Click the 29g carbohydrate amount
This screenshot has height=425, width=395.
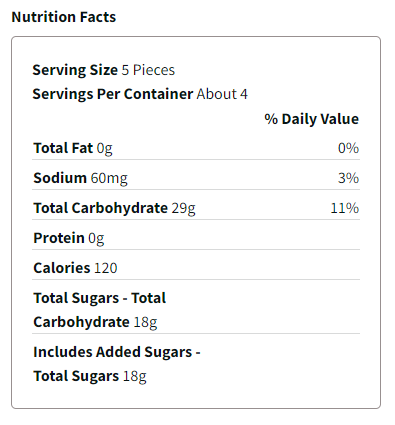point(184,209)
